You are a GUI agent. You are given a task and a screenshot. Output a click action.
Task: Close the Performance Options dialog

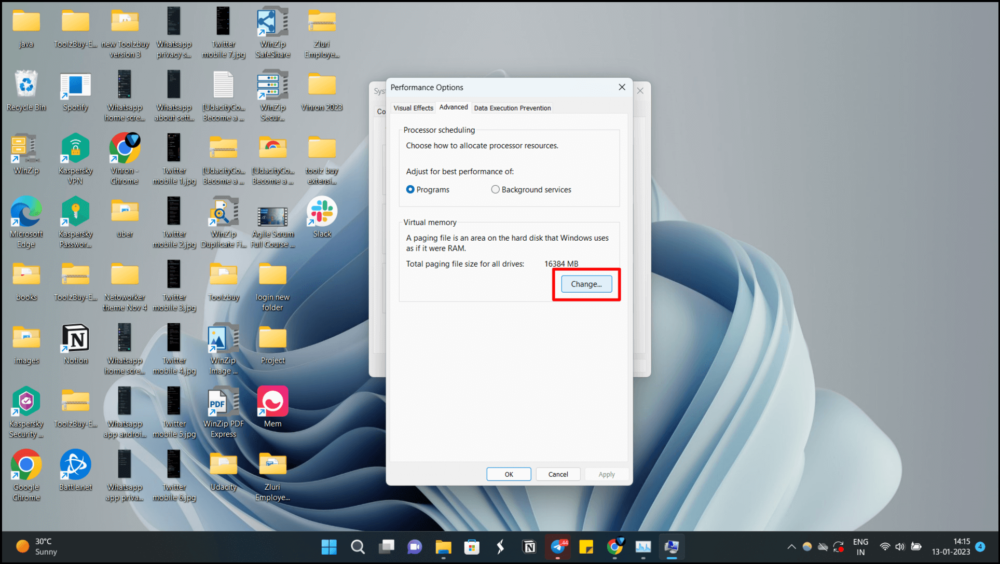(622, 87)
